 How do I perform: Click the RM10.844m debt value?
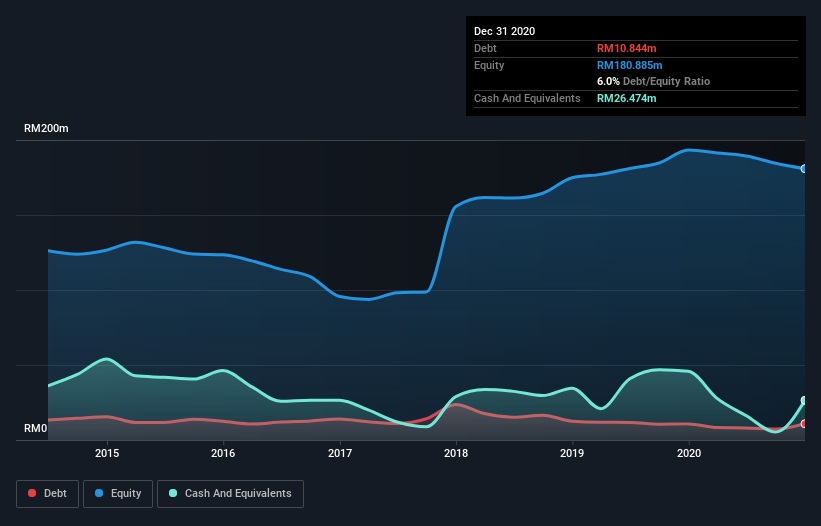626,48
